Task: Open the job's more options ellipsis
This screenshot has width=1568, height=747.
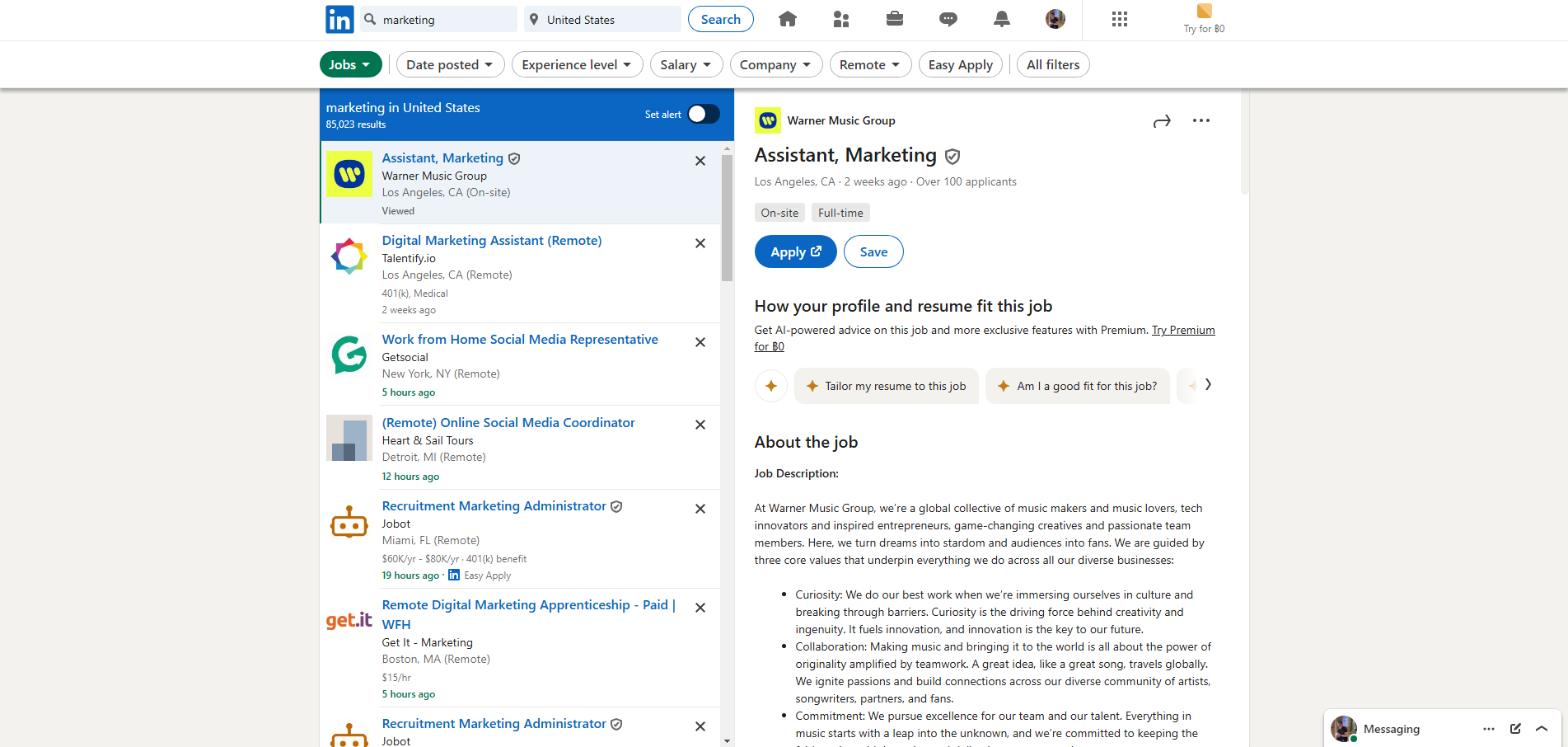Action: click(1201, 120)
